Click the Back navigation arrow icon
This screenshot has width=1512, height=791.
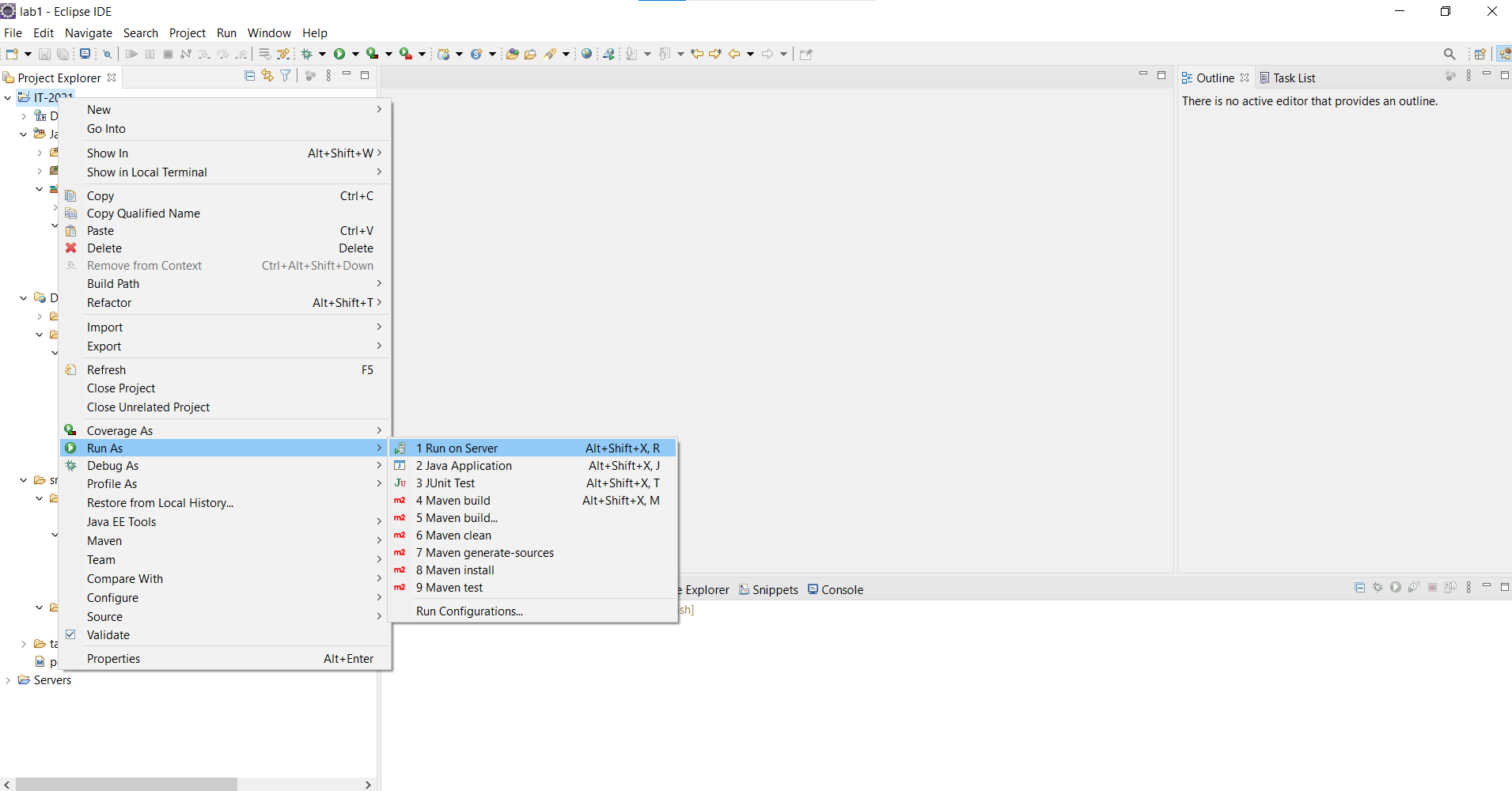pos(734,54)
